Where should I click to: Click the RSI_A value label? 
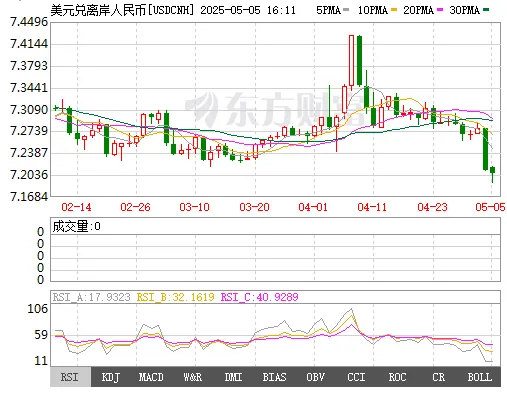(91, 297)
